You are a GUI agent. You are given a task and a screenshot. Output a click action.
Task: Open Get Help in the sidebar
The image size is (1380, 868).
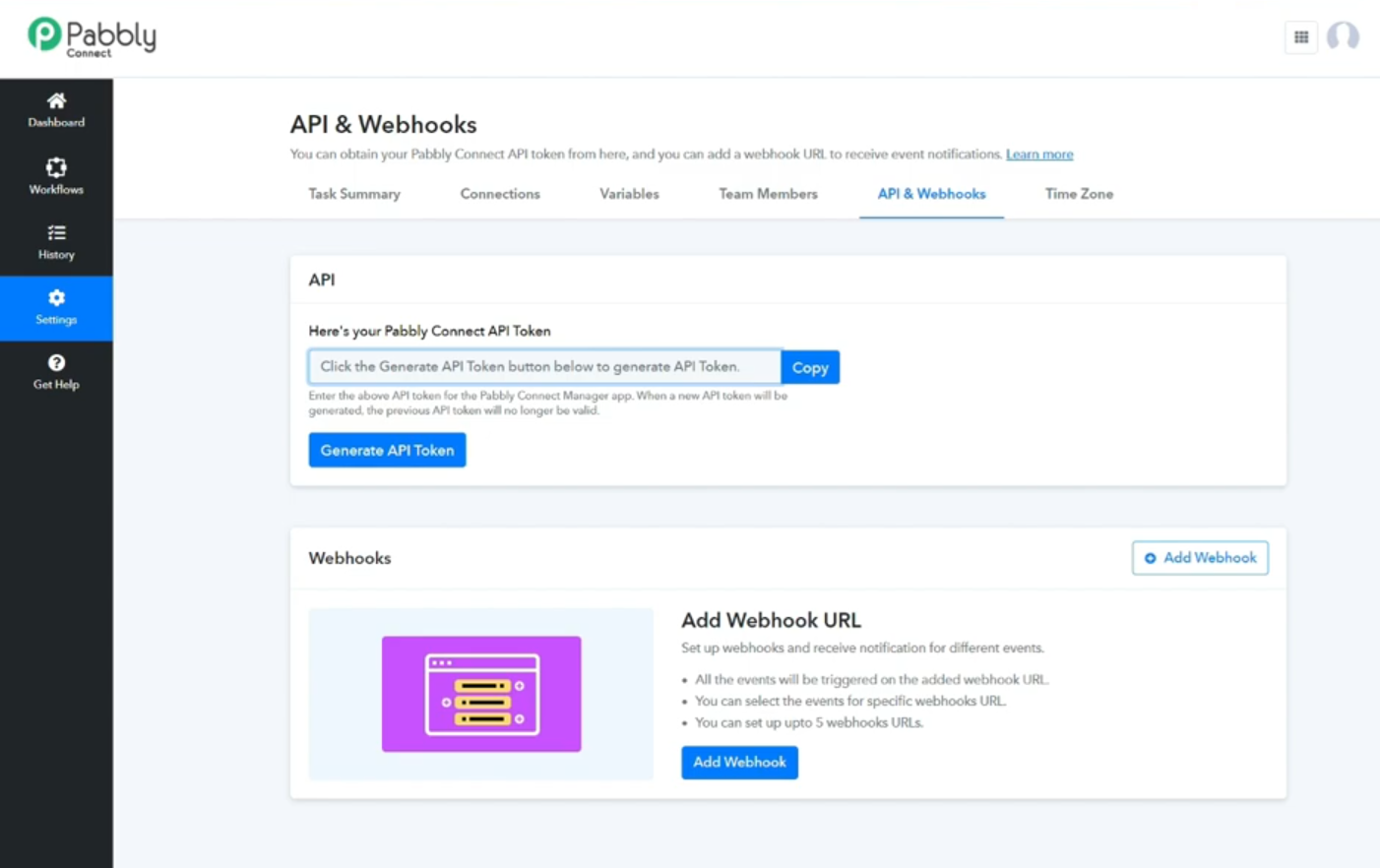(x=56, y=373)
